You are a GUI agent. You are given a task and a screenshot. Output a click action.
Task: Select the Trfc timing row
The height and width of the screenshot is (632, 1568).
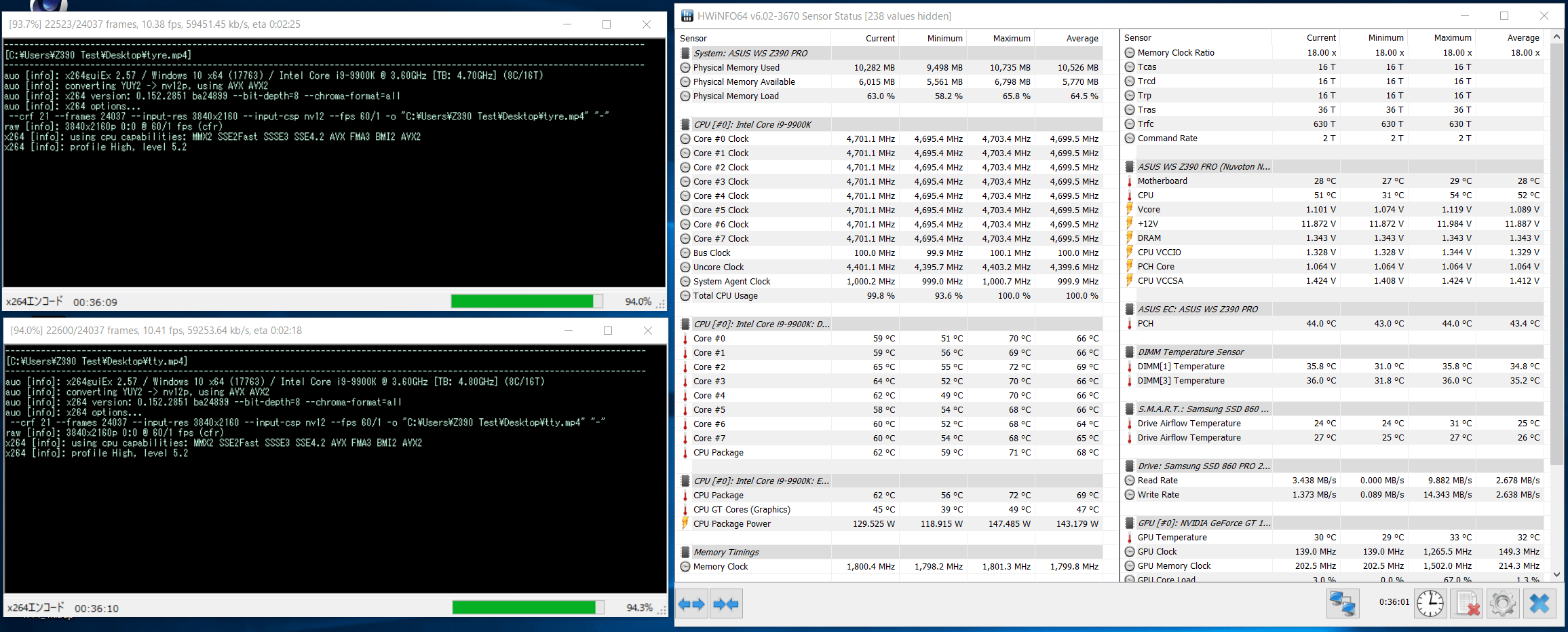pyautogui.click(x=1333, y=124)
